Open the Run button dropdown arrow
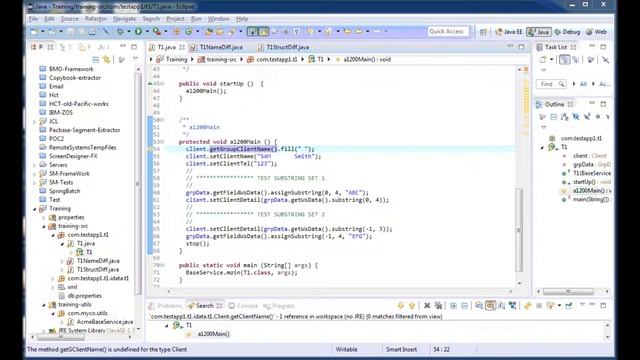The width and height of the screenshot is (640, 360). pyautogui.click(x=147, y=31)
